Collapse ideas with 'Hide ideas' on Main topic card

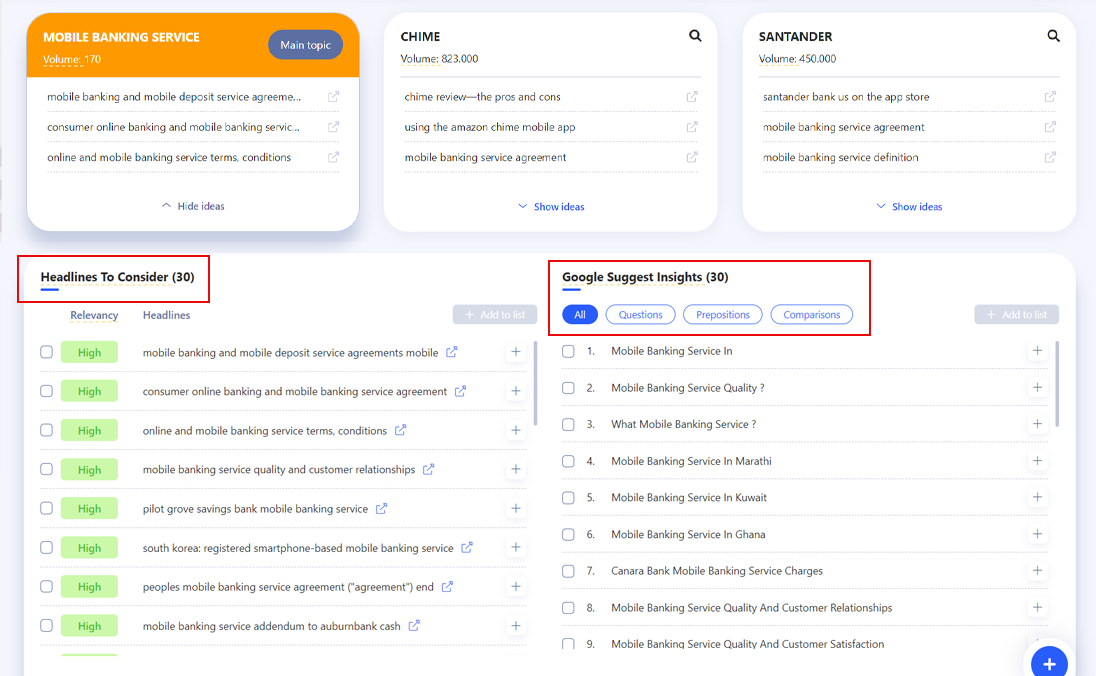tap(193, 206)
